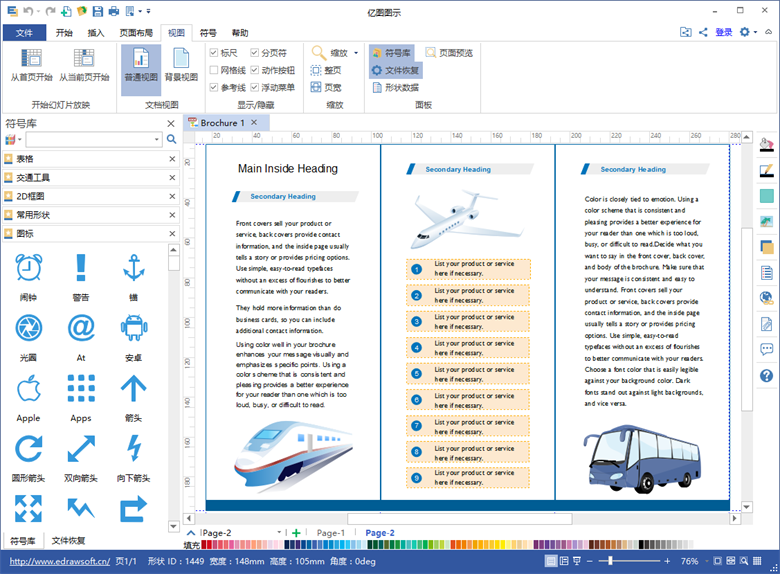Click the save icon in quick access toolbar

tap(97, 11)
